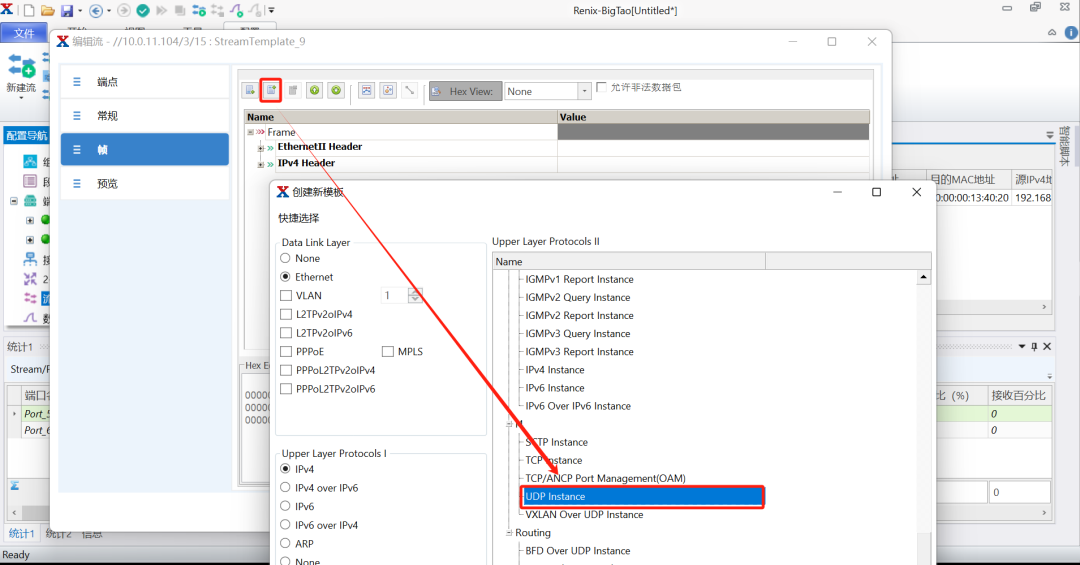
Task: Click the second green circular toolbar button
Action: pos(336,91)
